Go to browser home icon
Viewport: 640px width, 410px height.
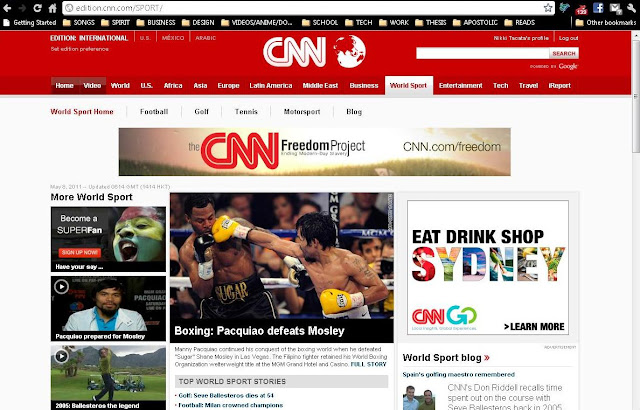point(53,8)
